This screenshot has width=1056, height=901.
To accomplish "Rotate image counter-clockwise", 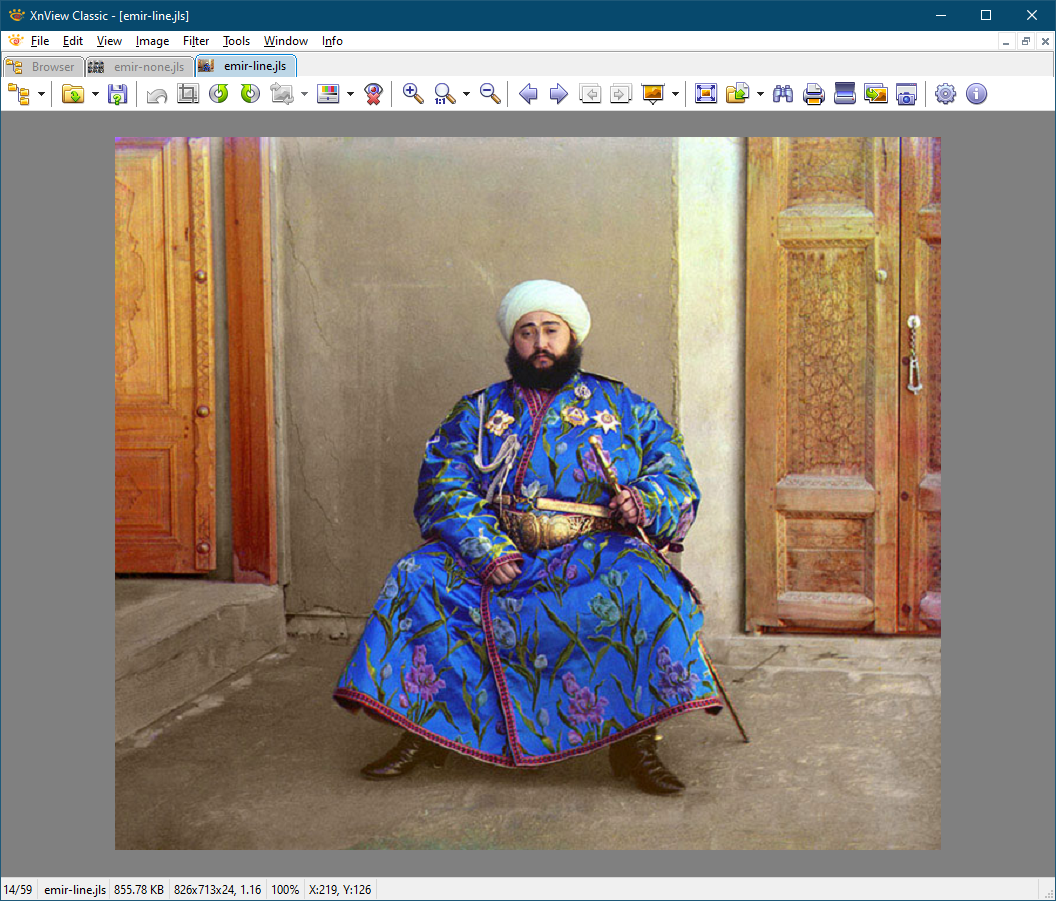I will (218, 94).
